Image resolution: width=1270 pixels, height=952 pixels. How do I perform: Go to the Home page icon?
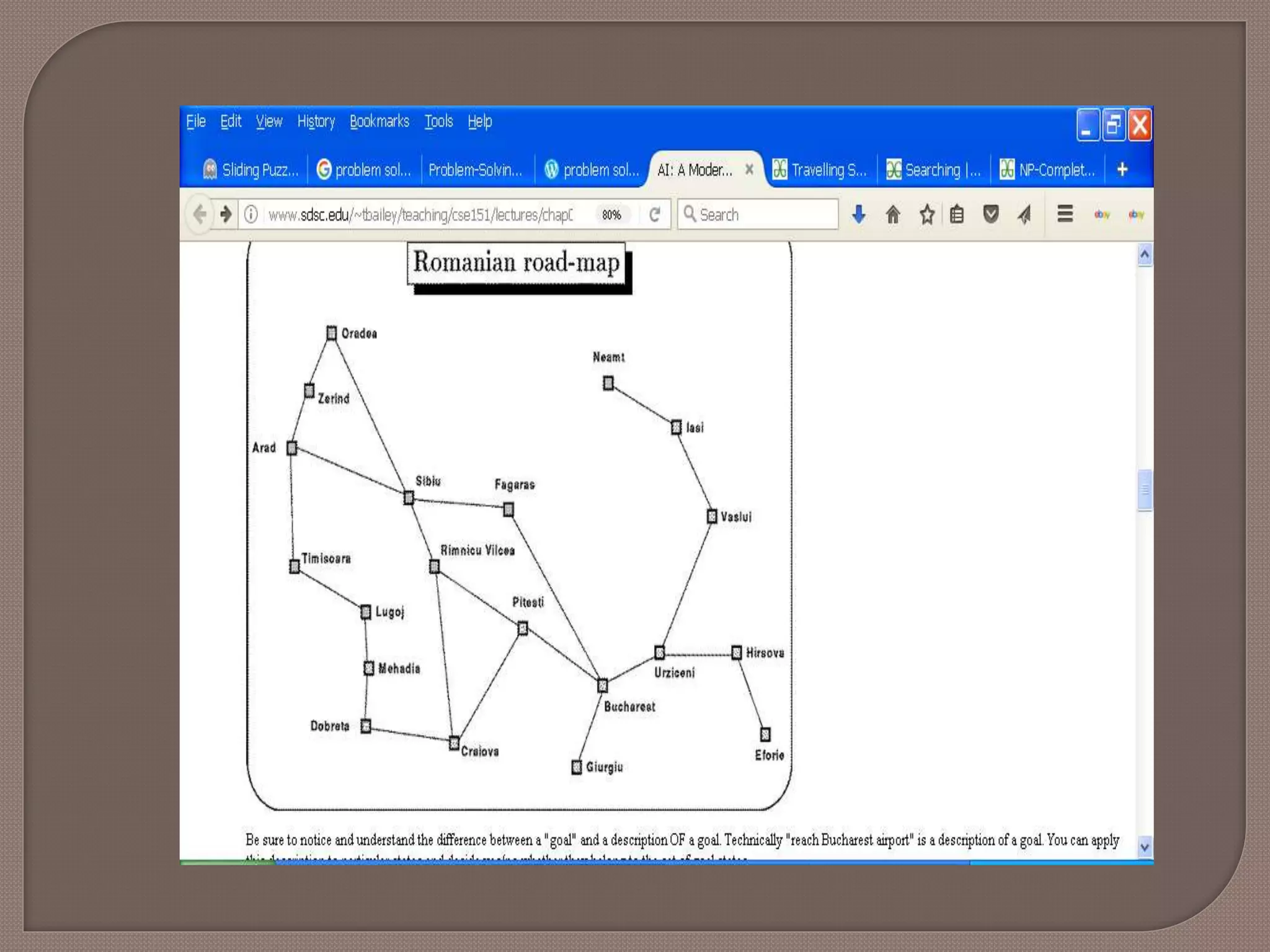point(893,214)
